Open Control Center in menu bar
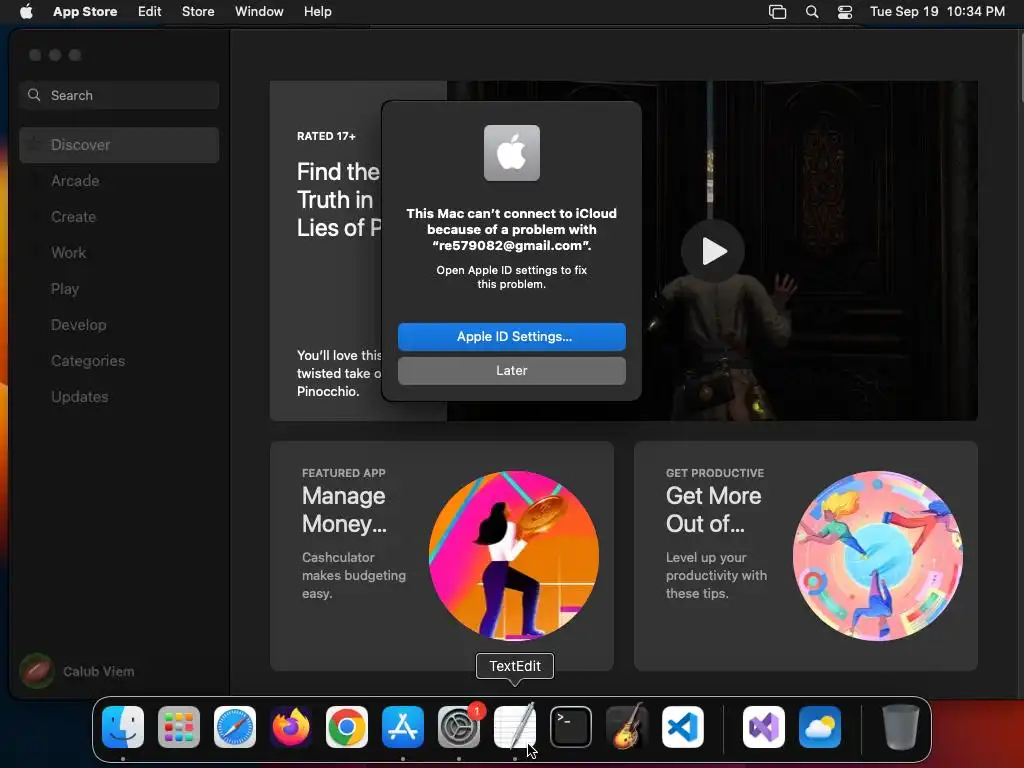The height and width of the screenshot is (768, 1024). click(844, 12)
